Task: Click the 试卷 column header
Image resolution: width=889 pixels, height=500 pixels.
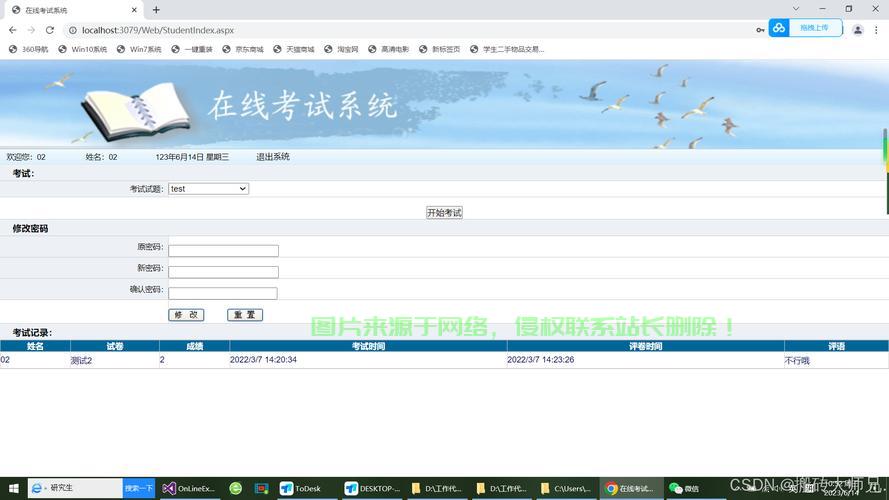Action: click(115, 346)
